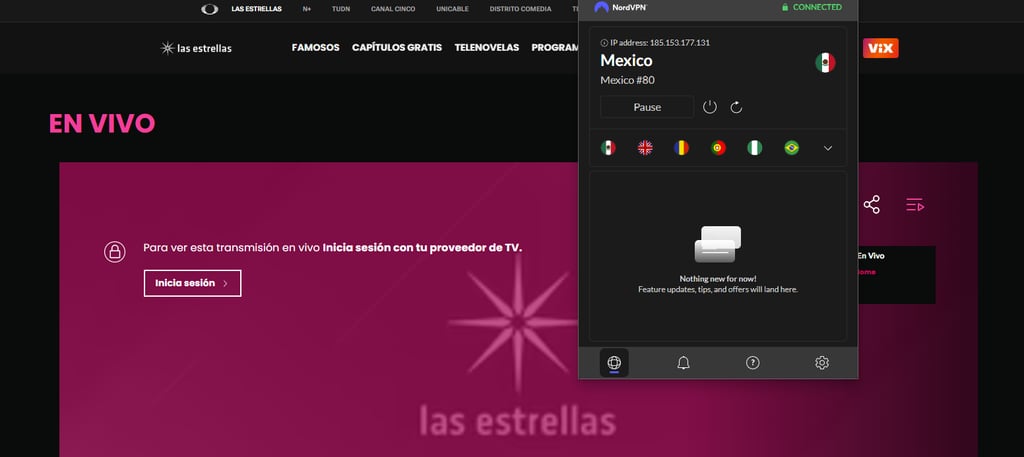The height and width of the screenshot is (457, 1024).
Task: Open the CAPÍTULOS GRATIS menu
Action: [397, 48]
